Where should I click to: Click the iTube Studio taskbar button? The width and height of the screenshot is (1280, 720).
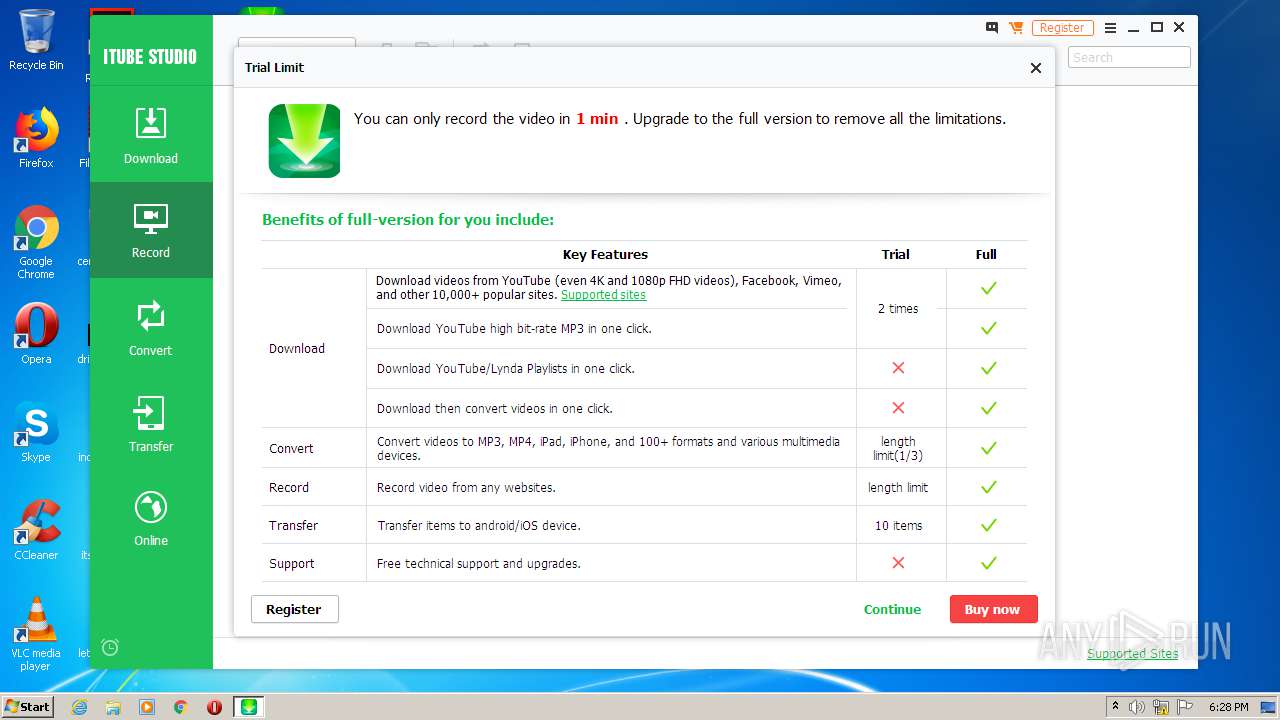(x=248, y=707)
